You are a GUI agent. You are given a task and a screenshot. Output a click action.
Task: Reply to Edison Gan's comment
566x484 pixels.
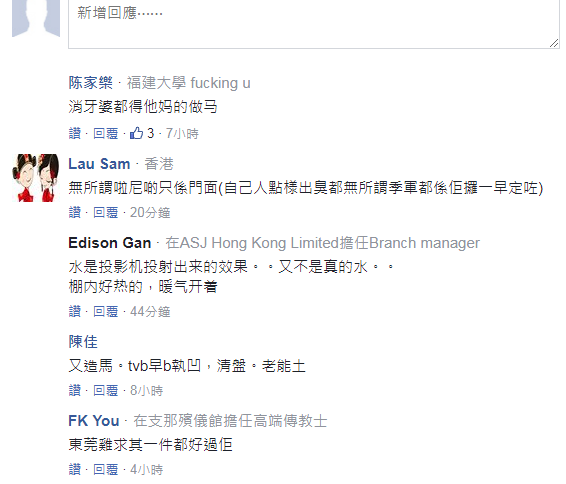[x=105, y=311]
